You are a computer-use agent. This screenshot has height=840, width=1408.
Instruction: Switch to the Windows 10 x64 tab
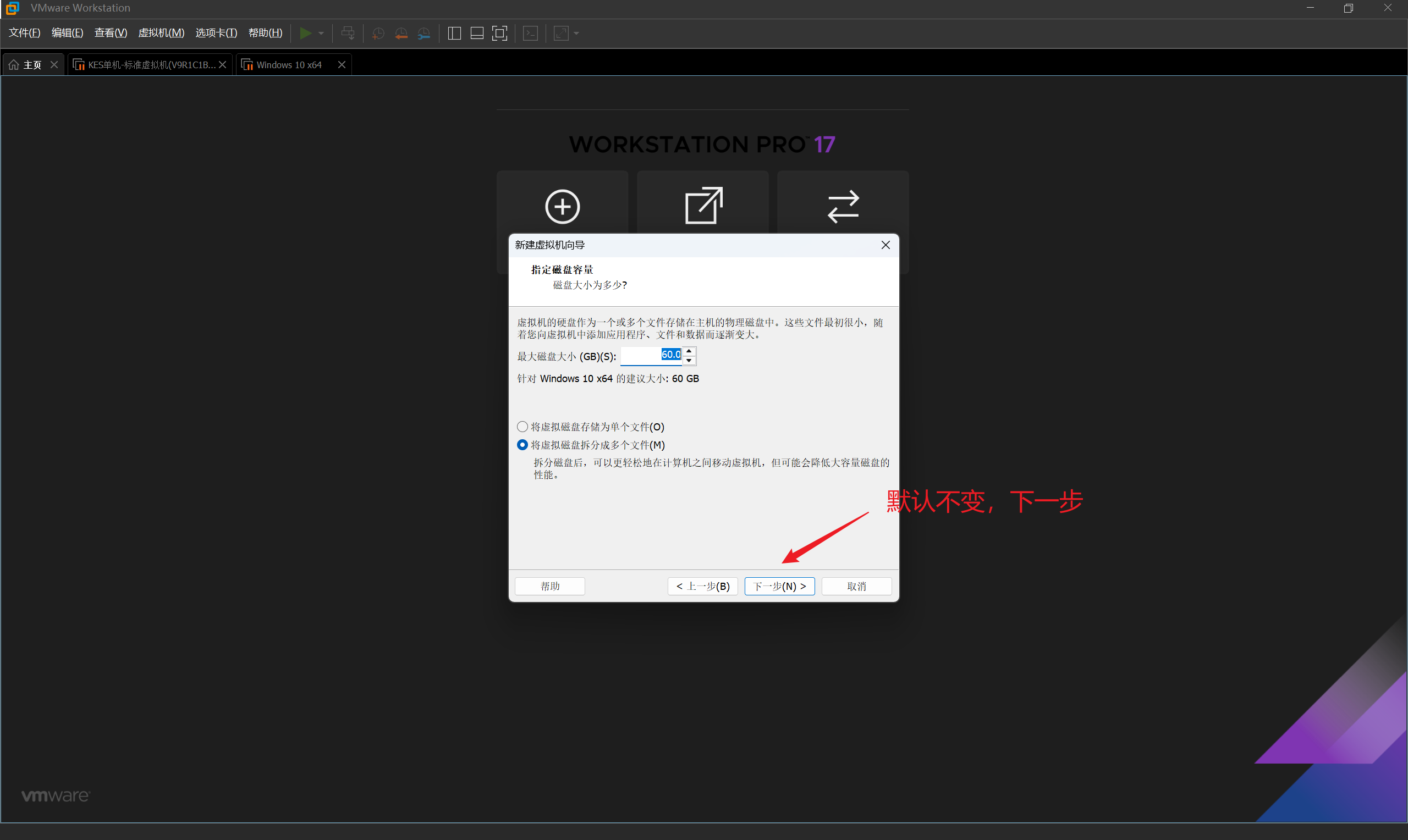[x=289, y=65]
